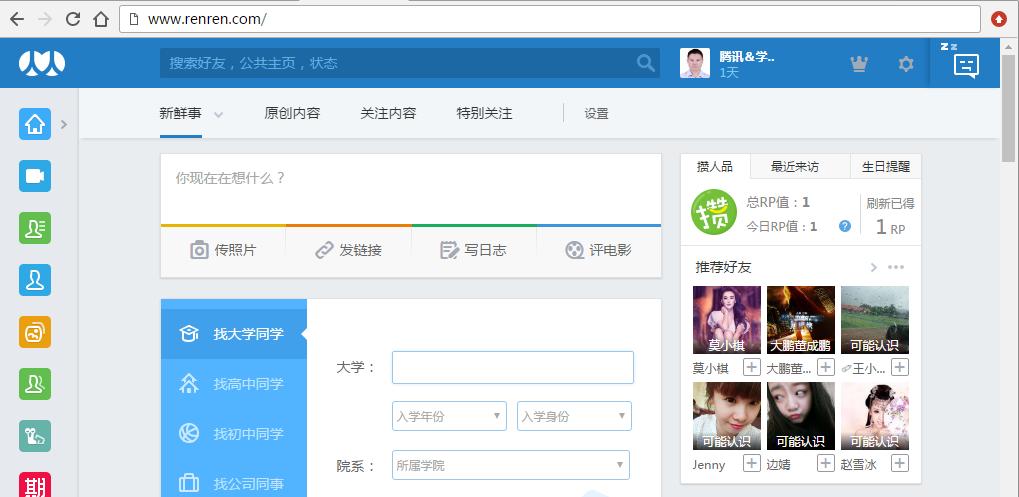Expand sidebar with arrow beside home
The width and height of the screenshot is (1019, 497).
[64, 124]
